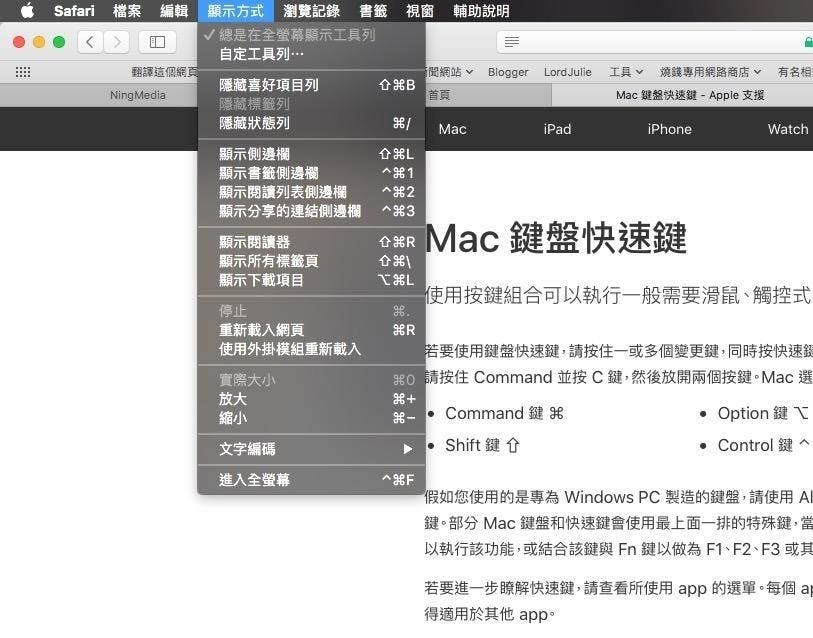Viewport: 813px width, 638px height.
Task: Choose 自定工具列… menu item
Action: (x=312, y=54)
